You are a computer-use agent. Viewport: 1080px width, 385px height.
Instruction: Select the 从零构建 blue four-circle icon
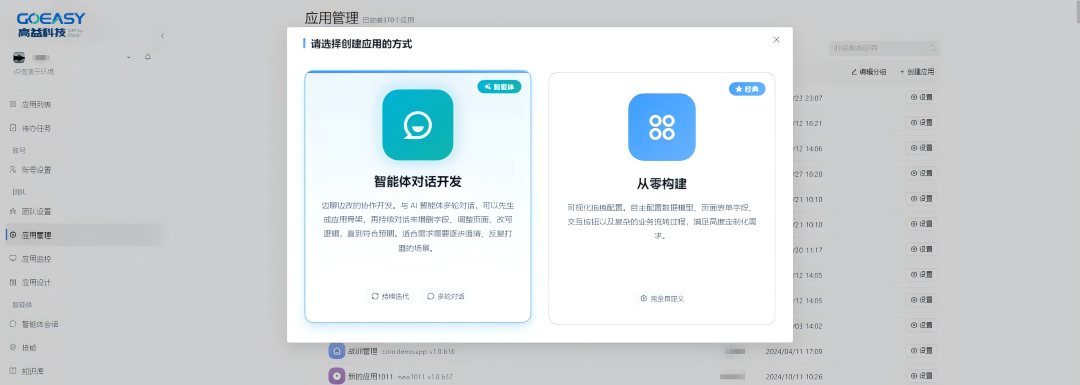pos(661,127)
